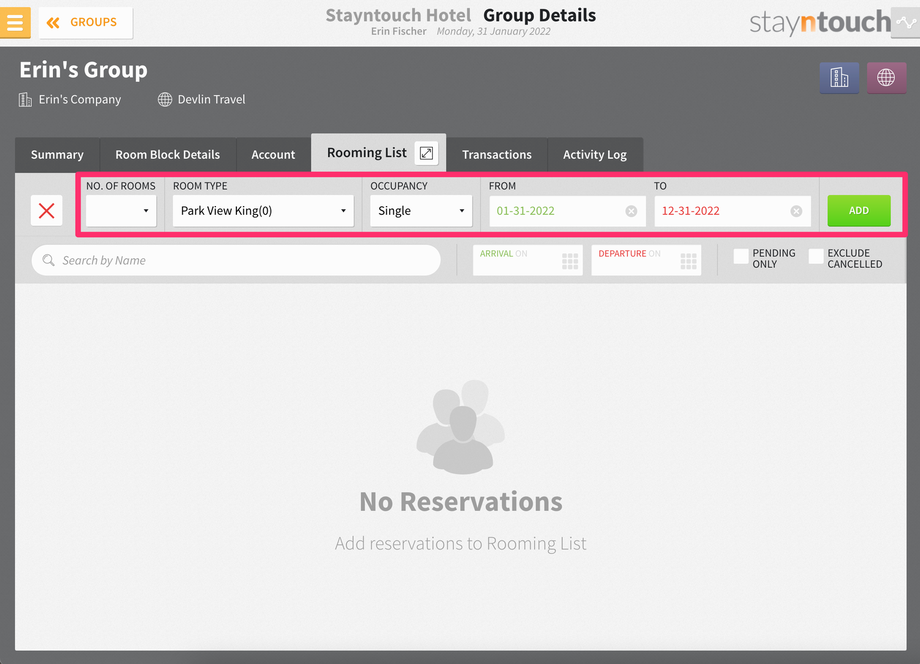920x664 pixels.
Task: Switch to the Summary tab
Action: pos(57,155)
